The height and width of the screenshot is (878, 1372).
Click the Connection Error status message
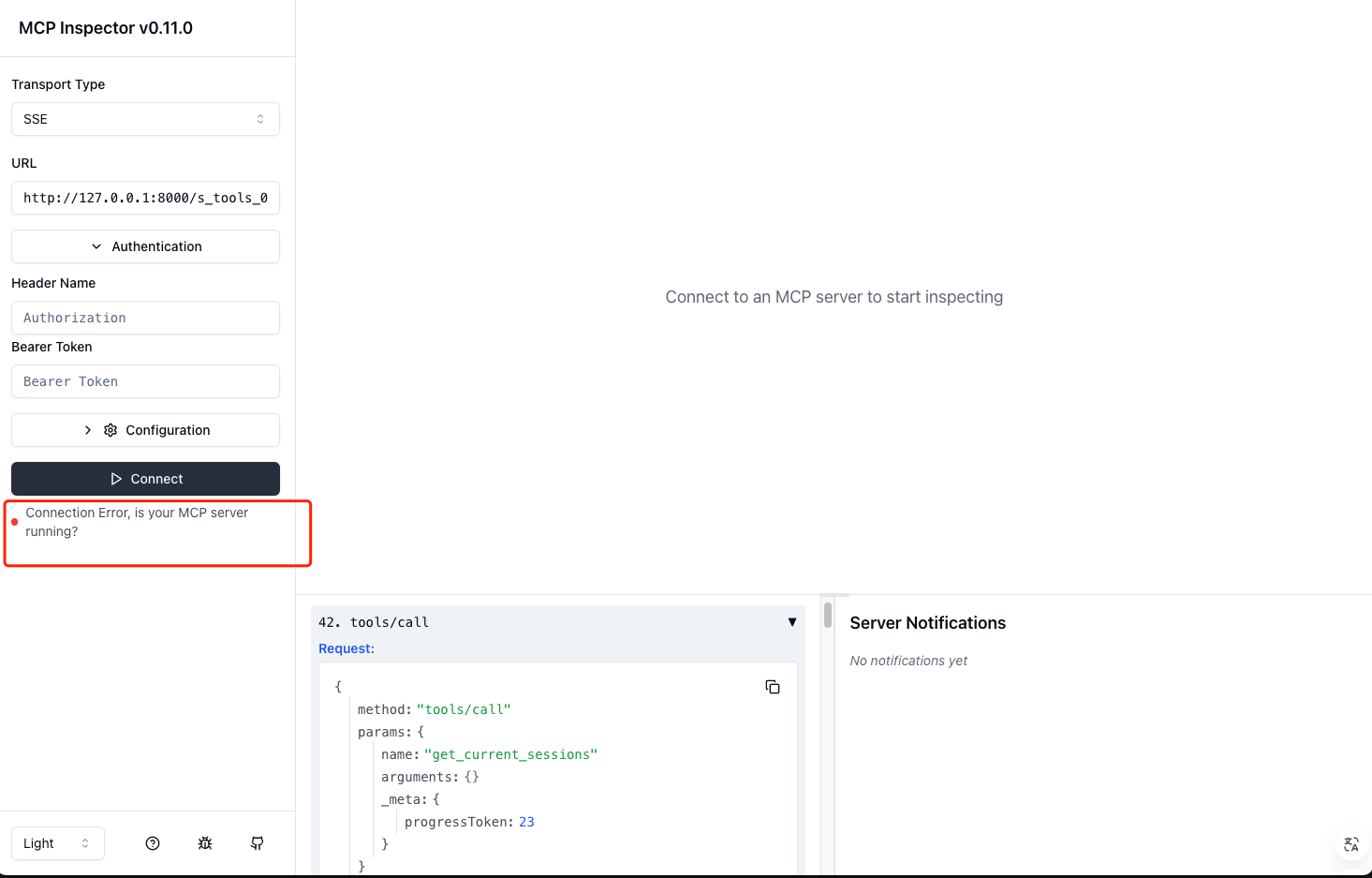pos(137,522)
